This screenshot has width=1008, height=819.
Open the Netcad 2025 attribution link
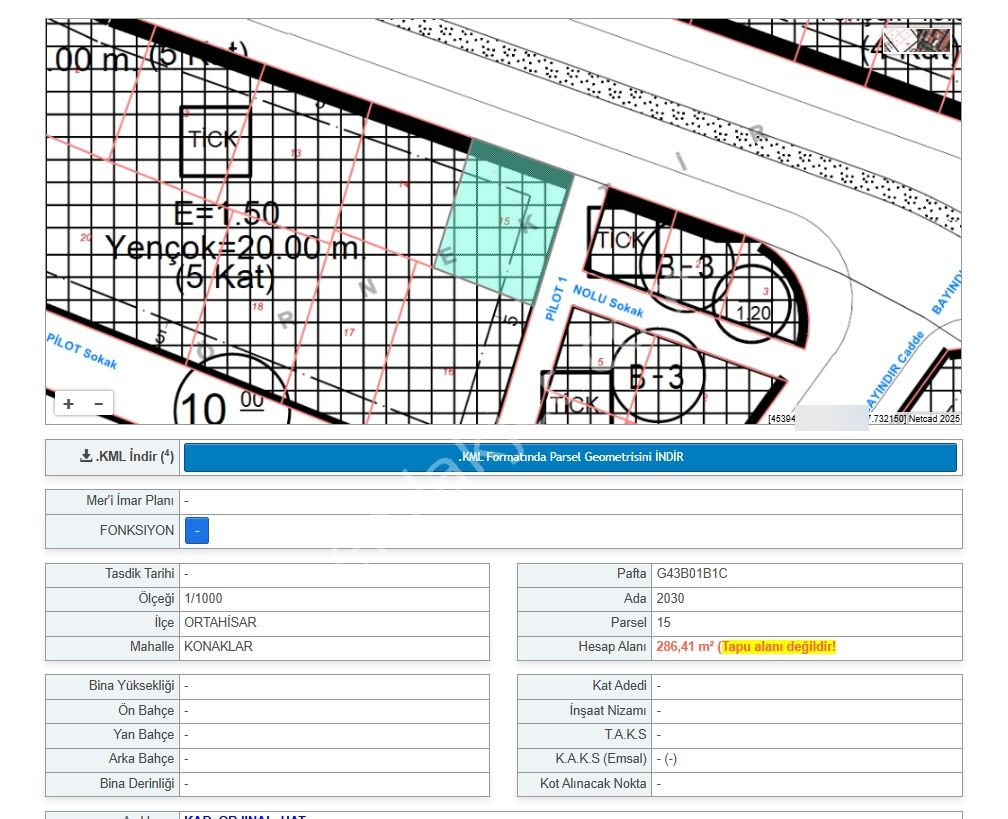[934, 419]
